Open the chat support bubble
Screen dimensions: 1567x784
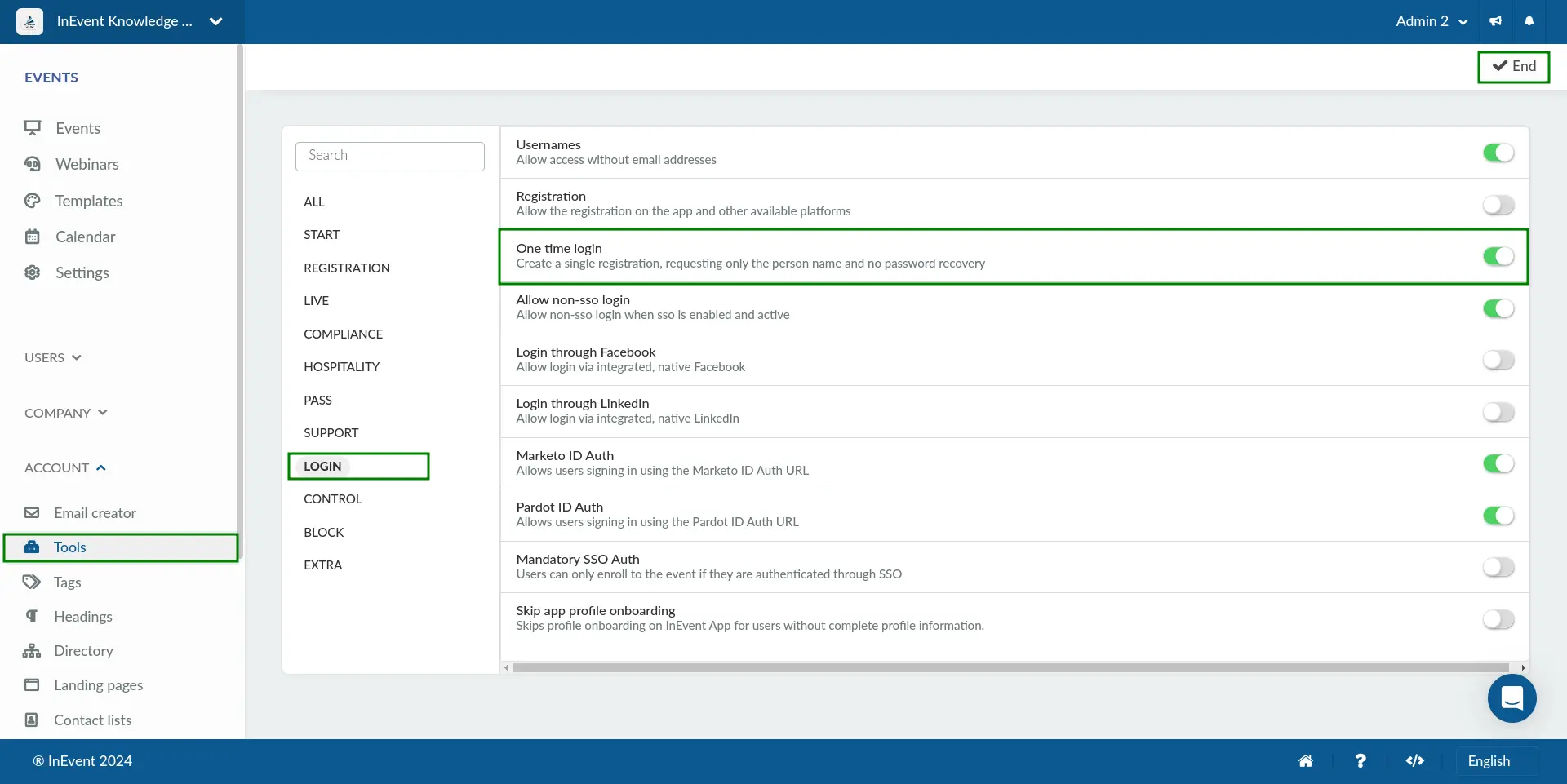[x=1512, y=698]
